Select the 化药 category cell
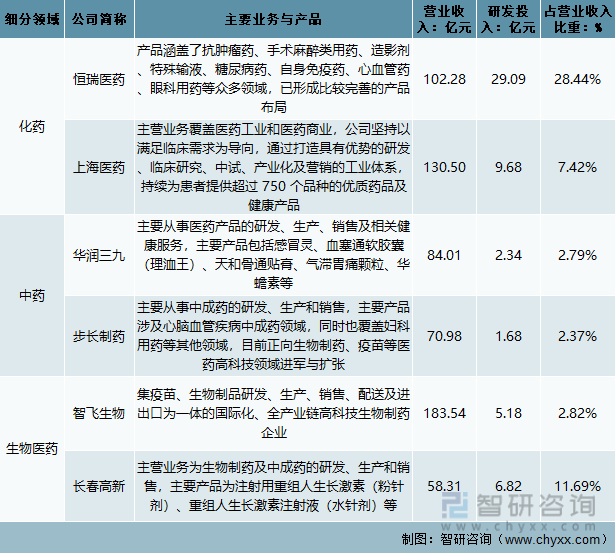The width and height of the screenshot is (615, 553). 32,126
